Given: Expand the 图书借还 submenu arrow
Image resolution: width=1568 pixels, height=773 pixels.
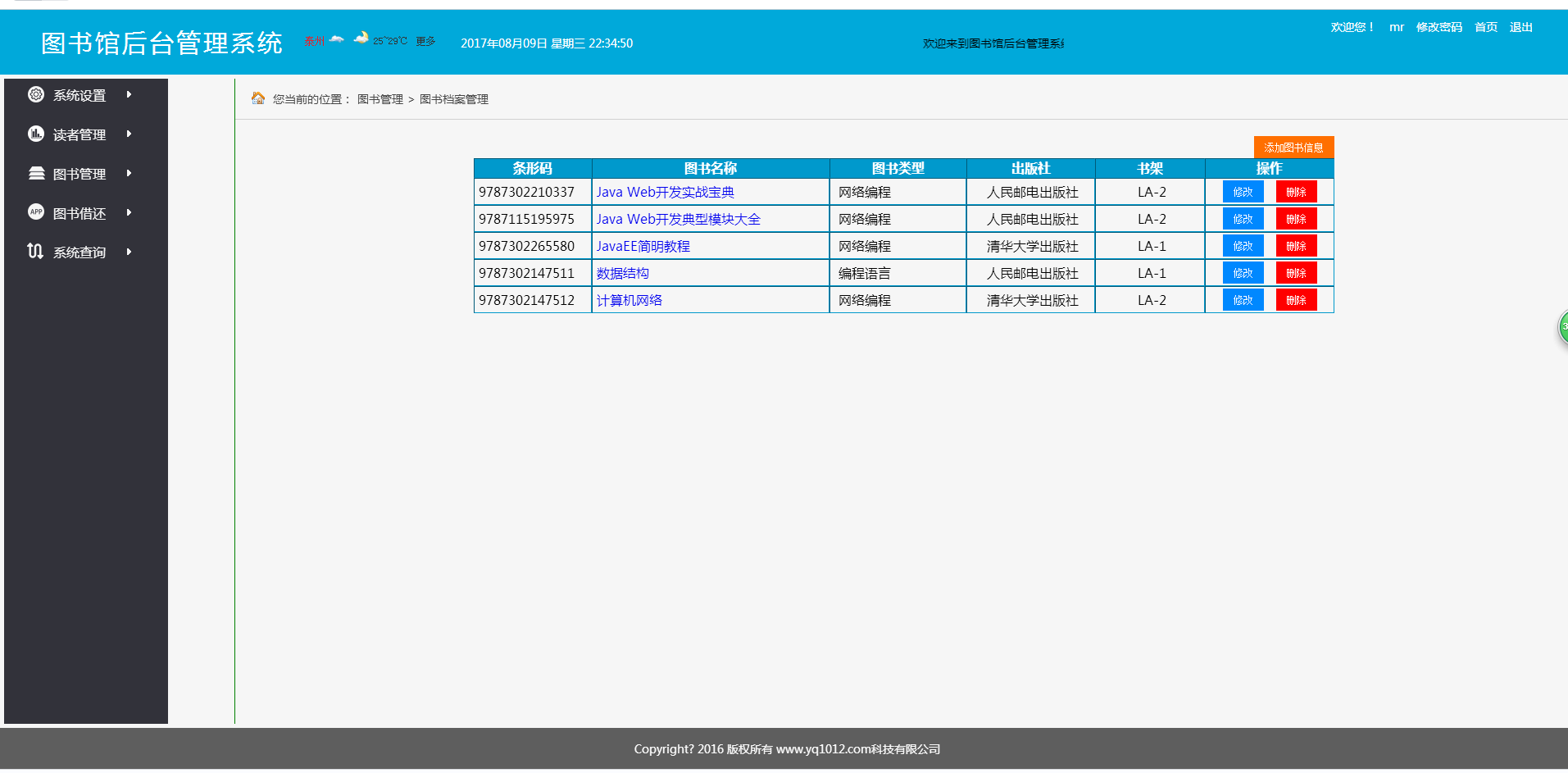Looking at the screenshot, I should (x=130, y=212).
